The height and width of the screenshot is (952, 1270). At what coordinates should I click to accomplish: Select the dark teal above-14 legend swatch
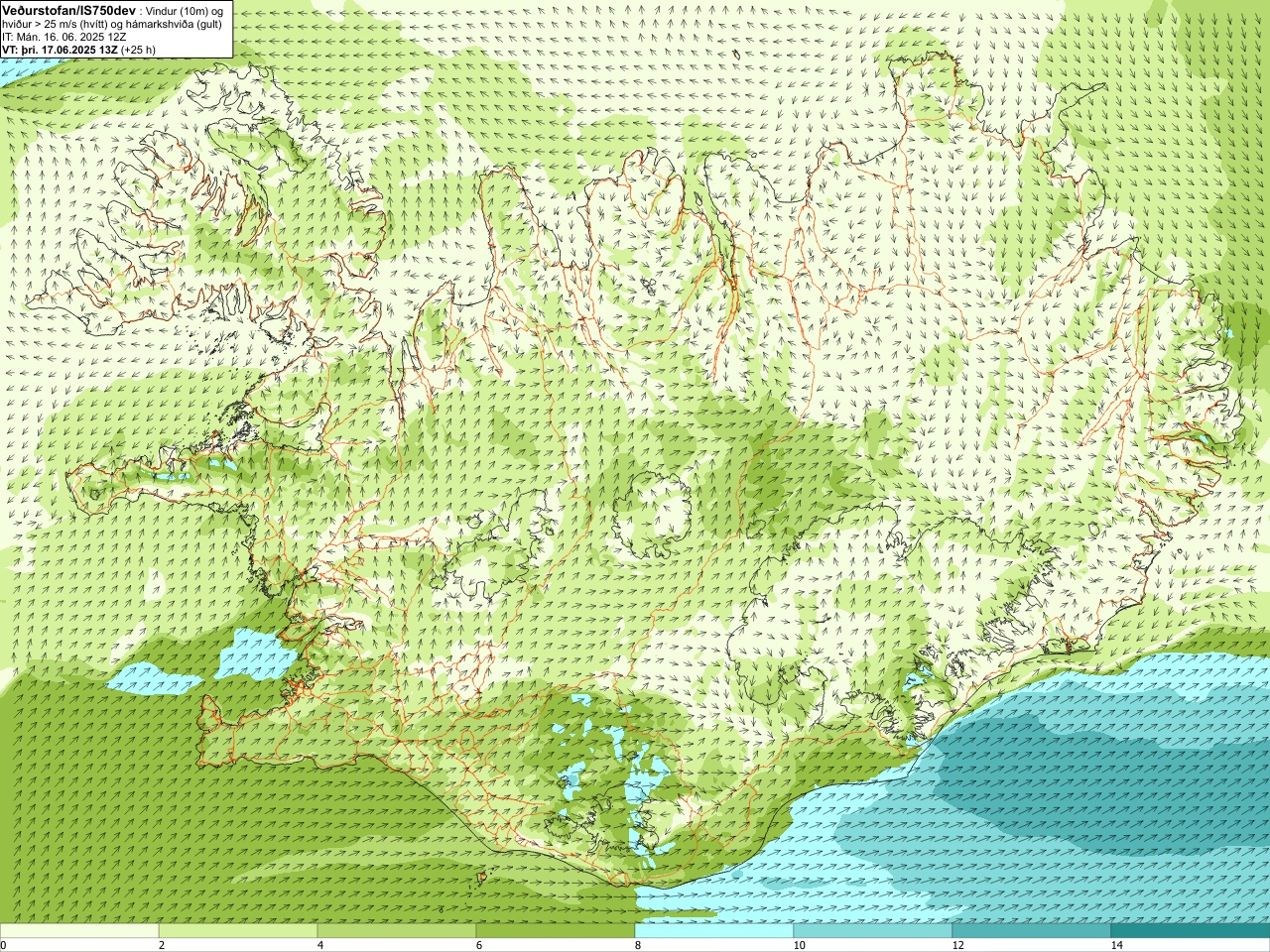point(1191,931)
